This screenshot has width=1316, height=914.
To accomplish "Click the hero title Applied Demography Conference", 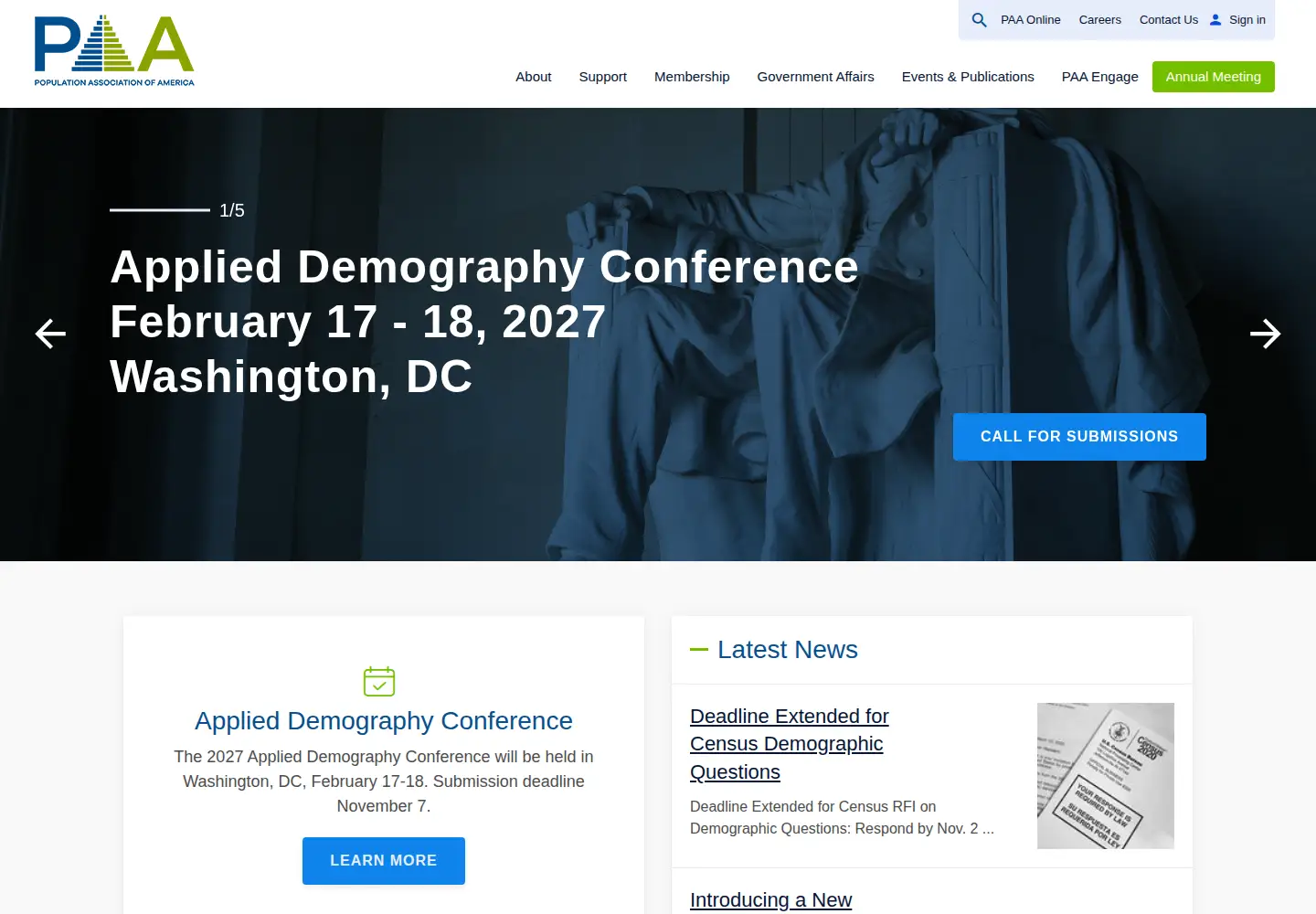I will click(484, 267).
